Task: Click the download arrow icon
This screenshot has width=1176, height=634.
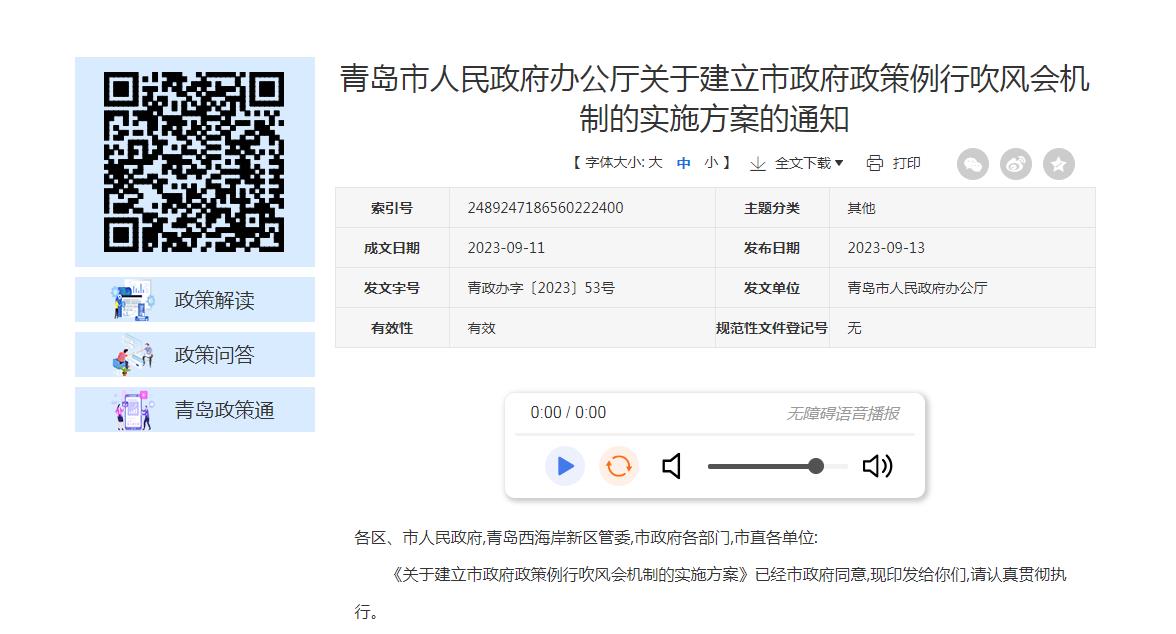Action: [758, 163]
